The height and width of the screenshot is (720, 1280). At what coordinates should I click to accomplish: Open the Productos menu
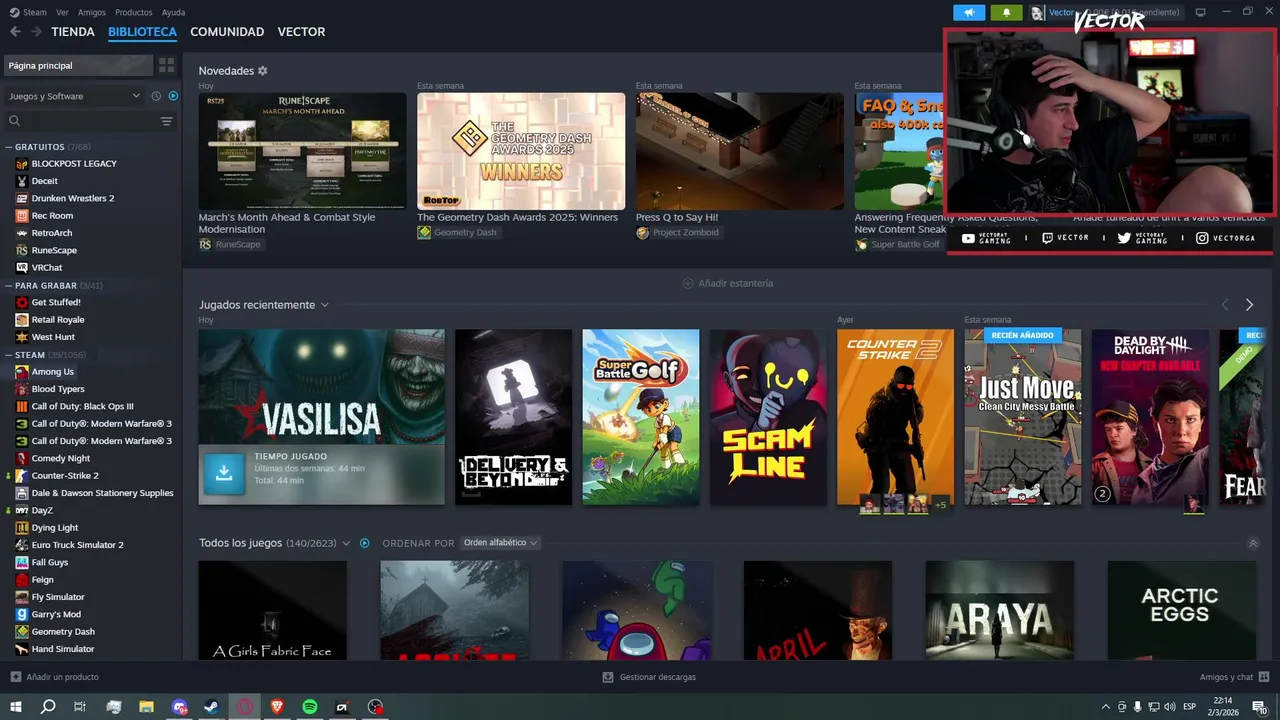[x=134, y=12]
